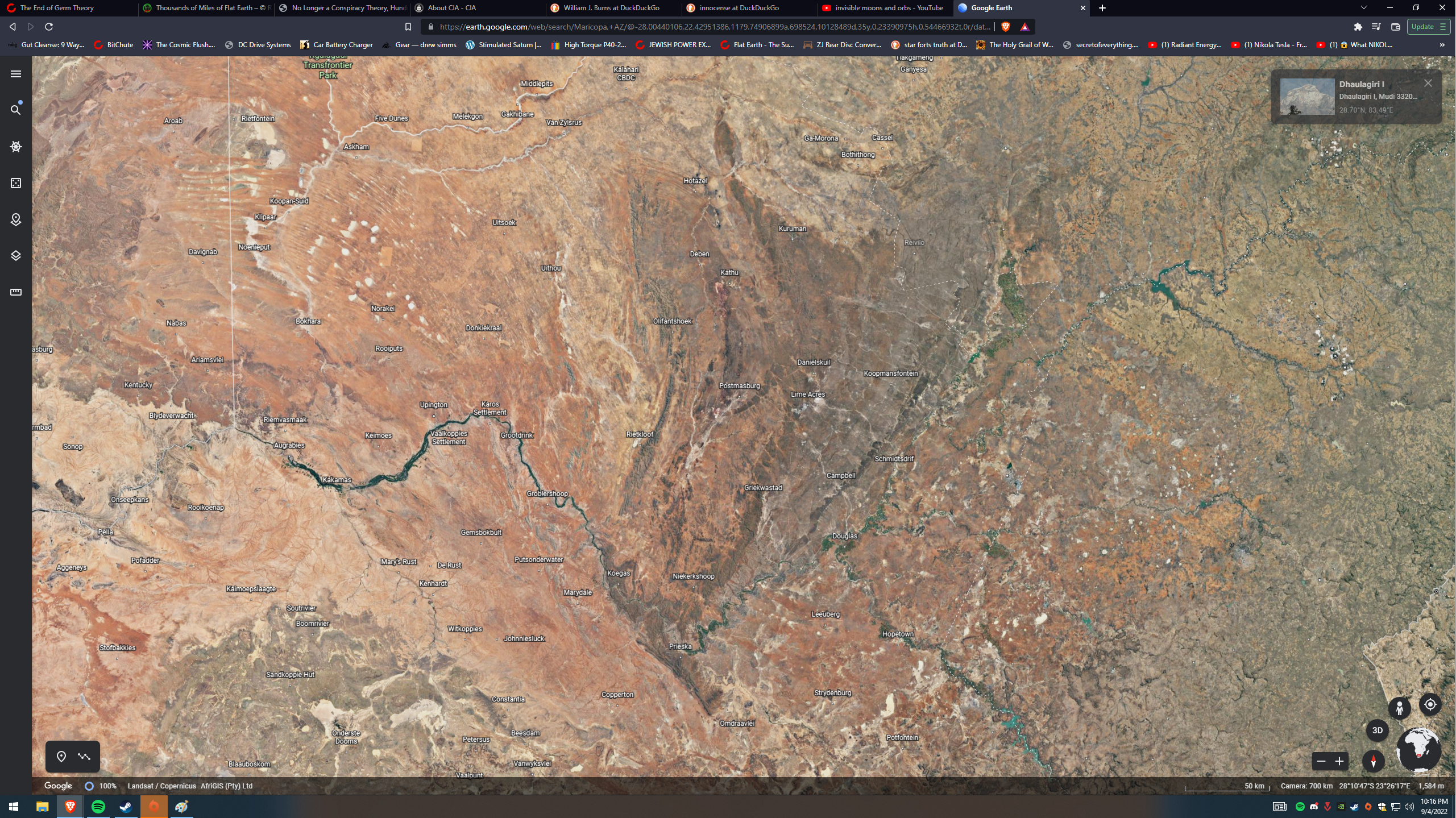The image size is (1456, 818).
Task: Add a placemark with pin tool
Action: coord(61,756)
